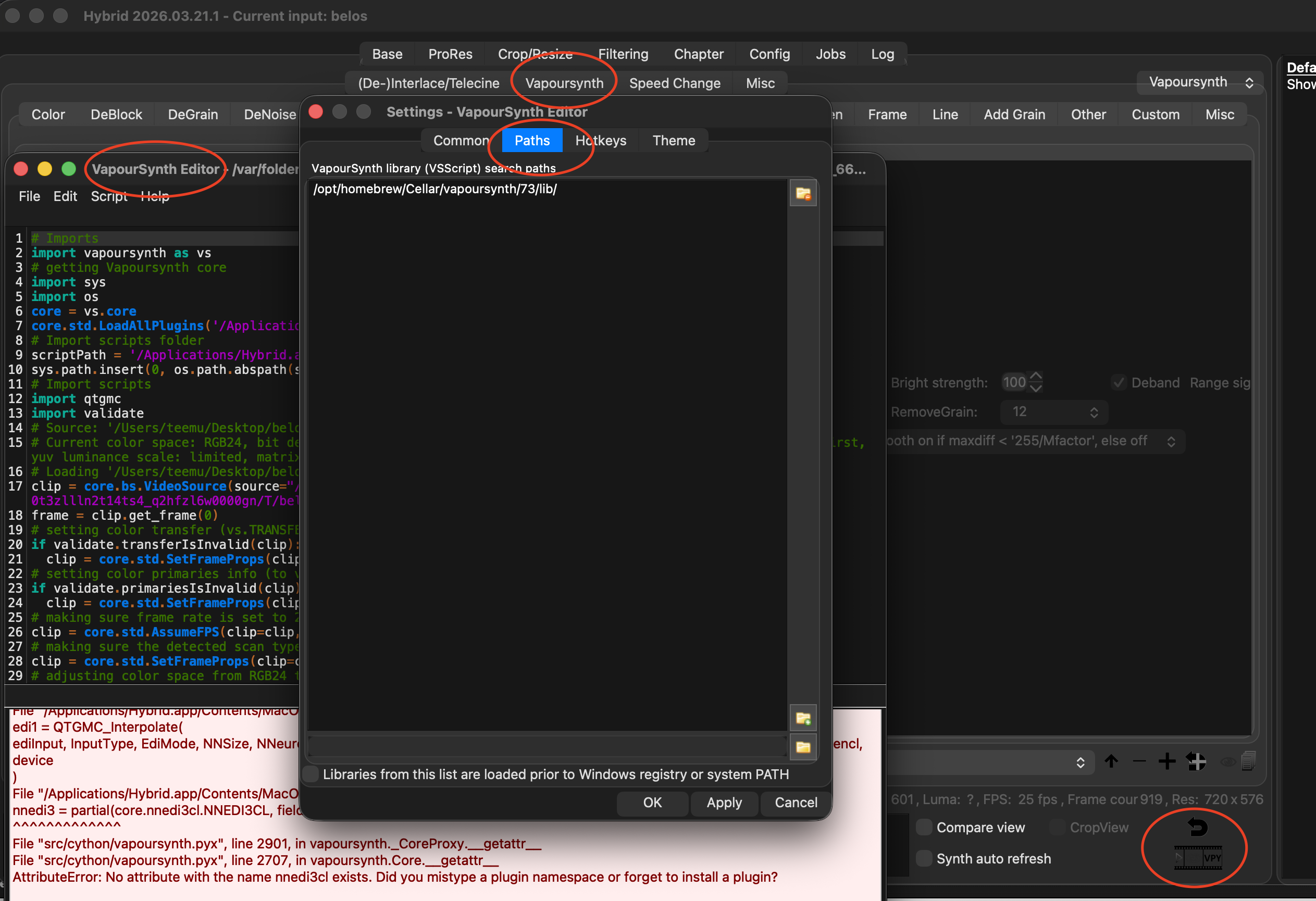Open the dropdown left of the up arrow
The width and height of the screenshot is (1316, 901).
click(991, 762)
